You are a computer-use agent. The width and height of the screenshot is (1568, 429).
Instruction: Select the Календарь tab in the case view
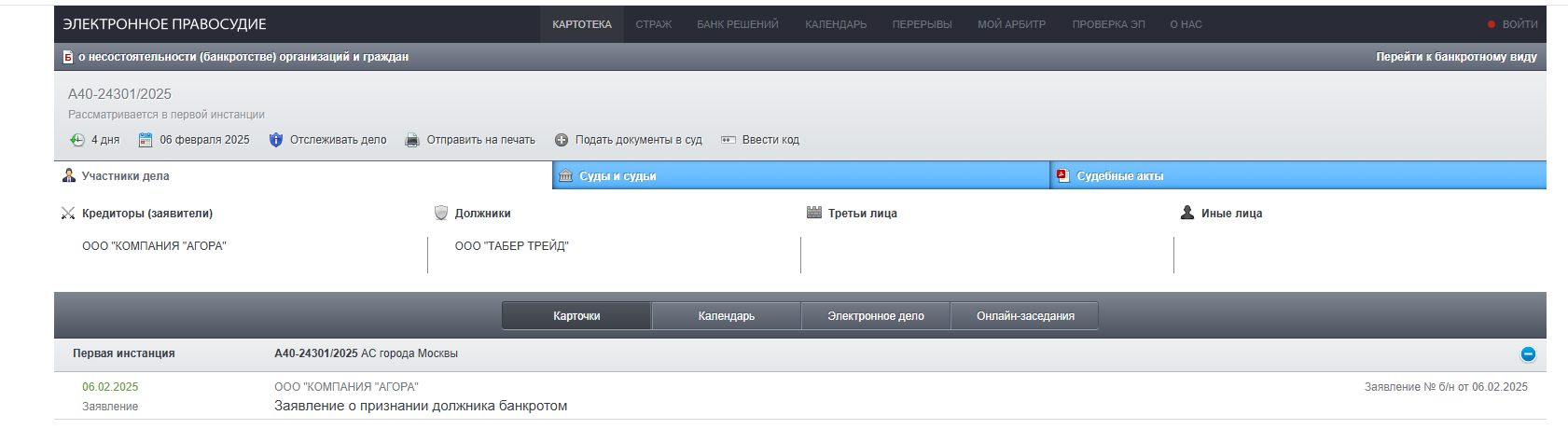[x=727, y=316]
